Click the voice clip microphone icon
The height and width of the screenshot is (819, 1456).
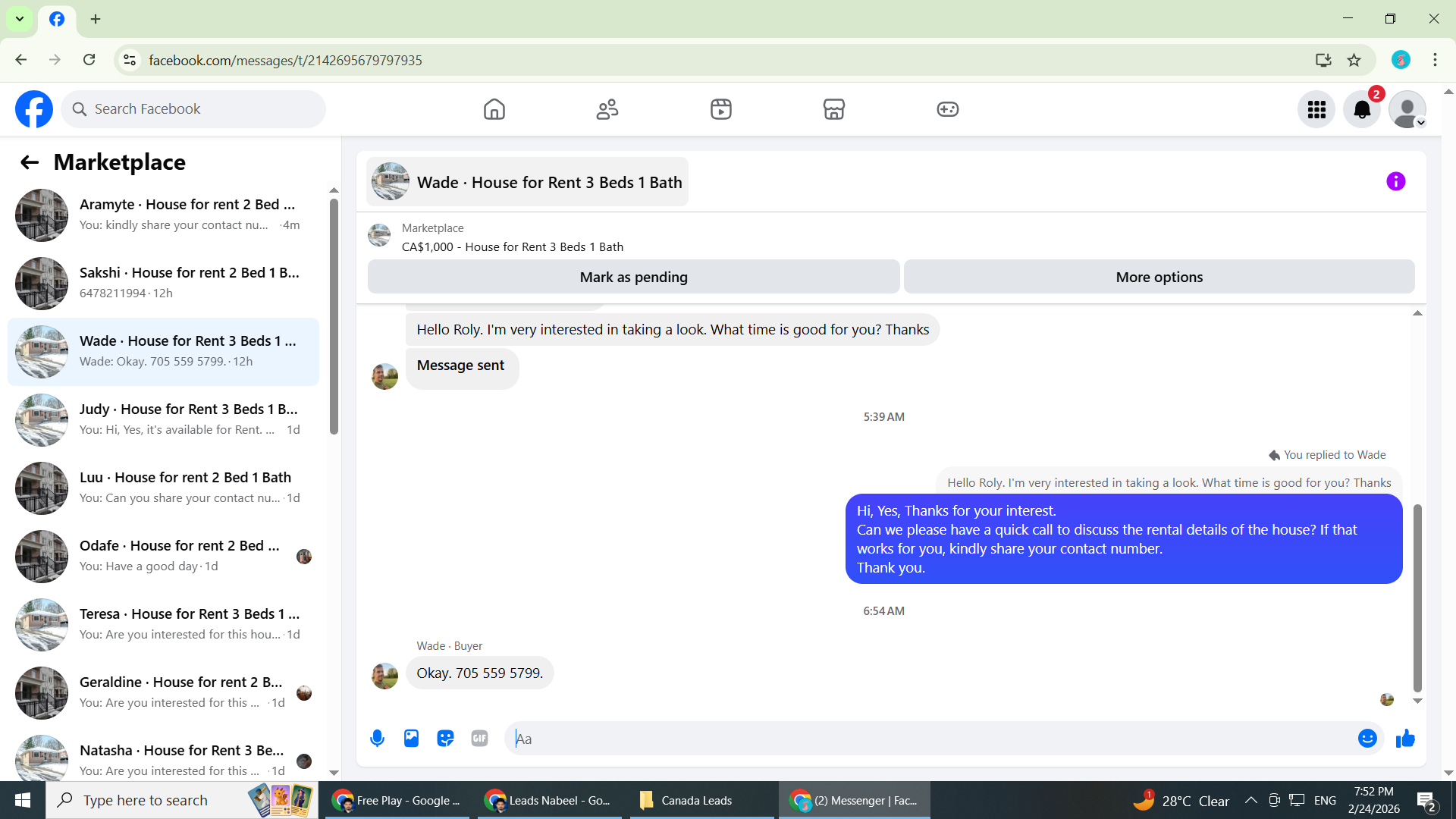click(377, 739)
